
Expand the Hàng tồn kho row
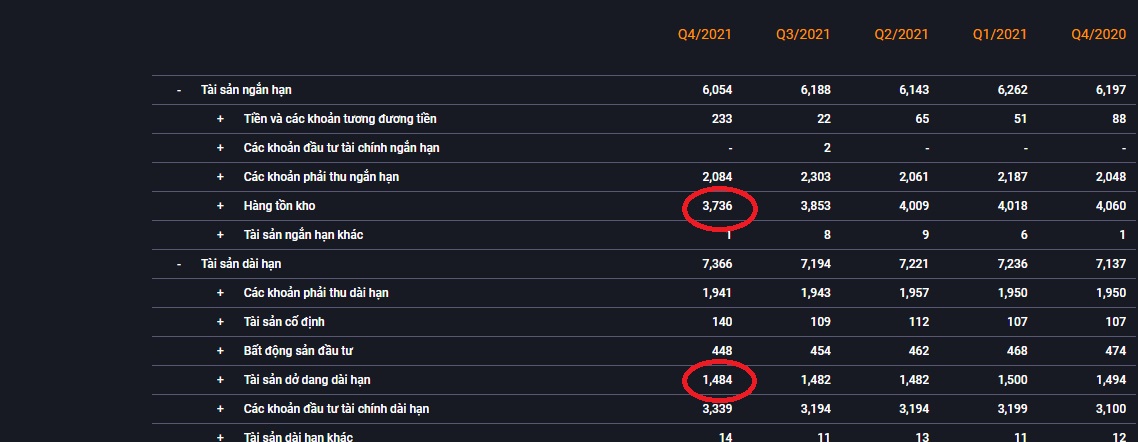pyautogui.click(x=220, y=206)
